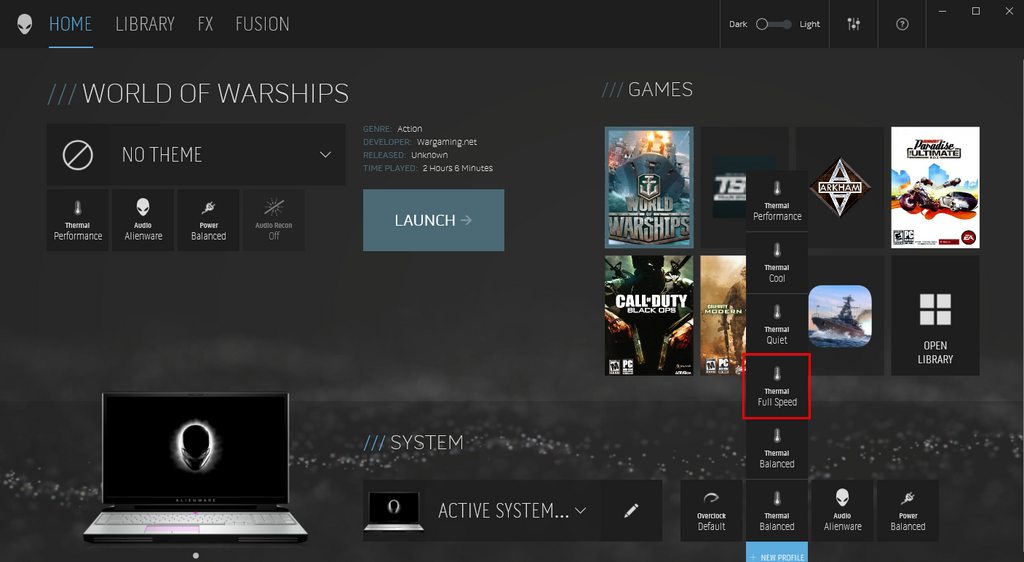1024x562 pixels.
Task: Open the FX tab
Action: [x=205, y=24]
